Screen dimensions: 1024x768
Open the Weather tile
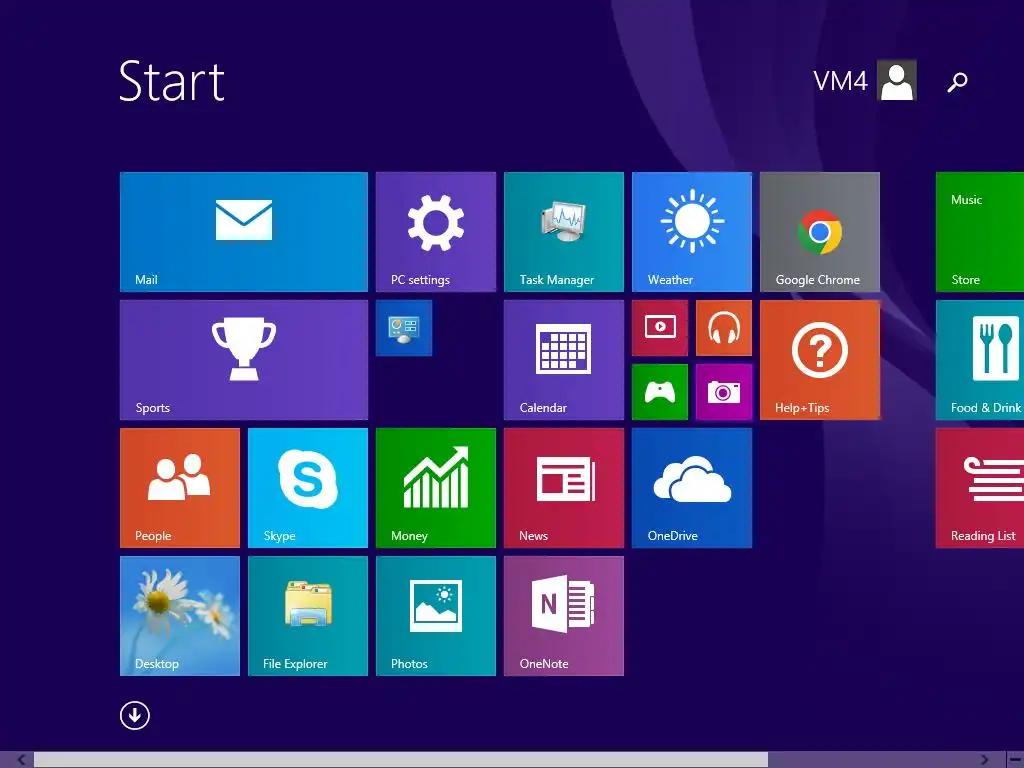tap(692, 232)
